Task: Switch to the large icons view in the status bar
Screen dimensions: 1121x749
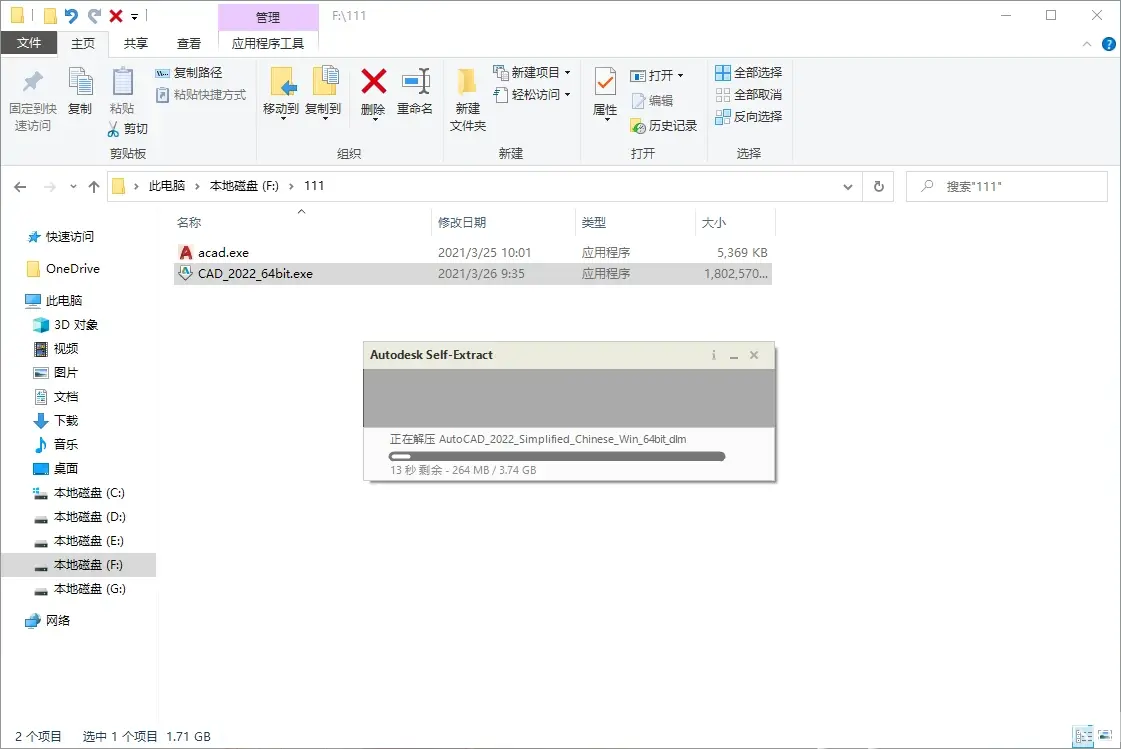Action: pyautogui.click(x=1105, y=735)
